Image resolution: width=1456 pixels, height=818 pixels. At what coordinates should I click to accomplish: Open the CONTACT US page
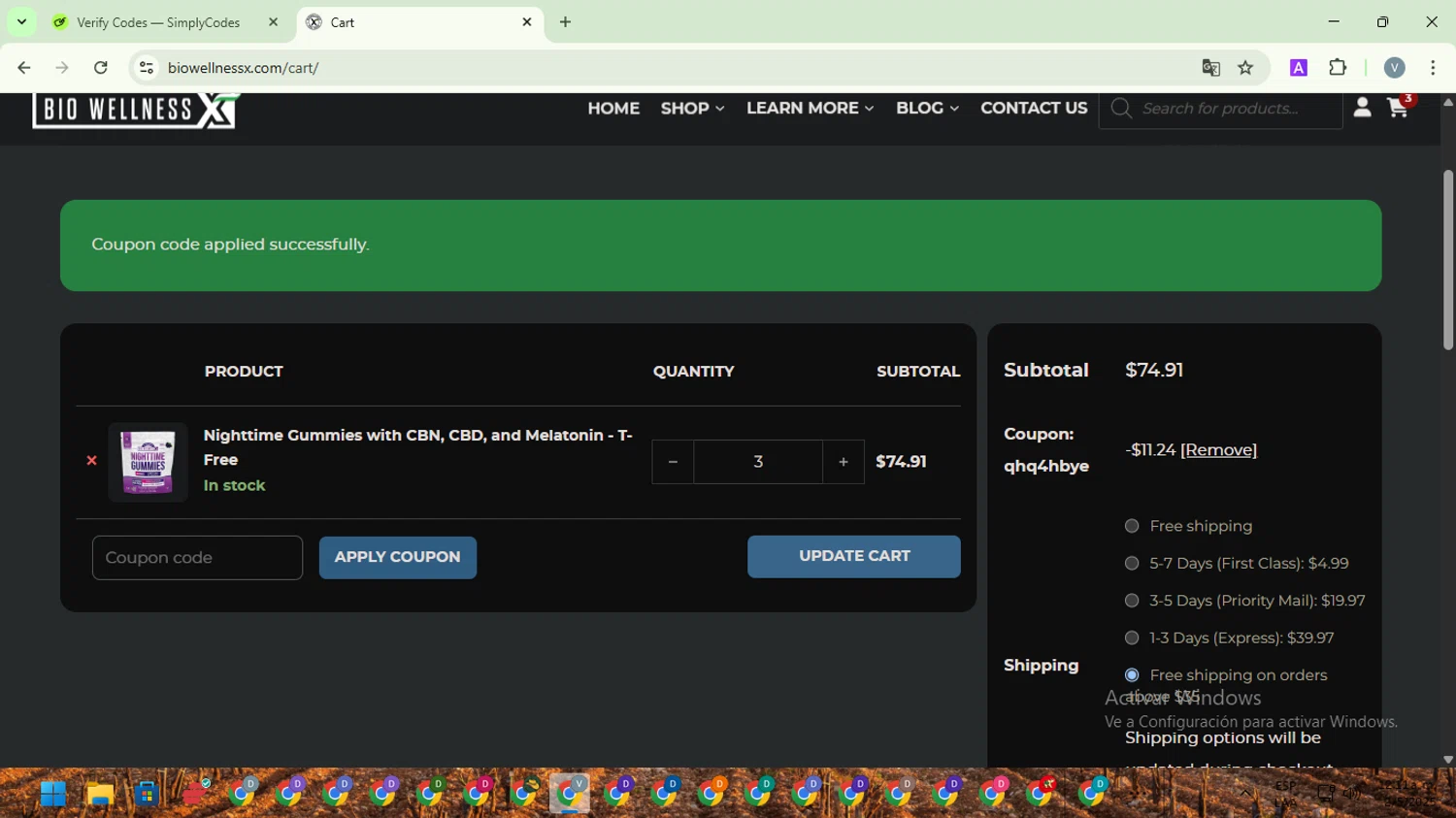tap(1034, 109)
